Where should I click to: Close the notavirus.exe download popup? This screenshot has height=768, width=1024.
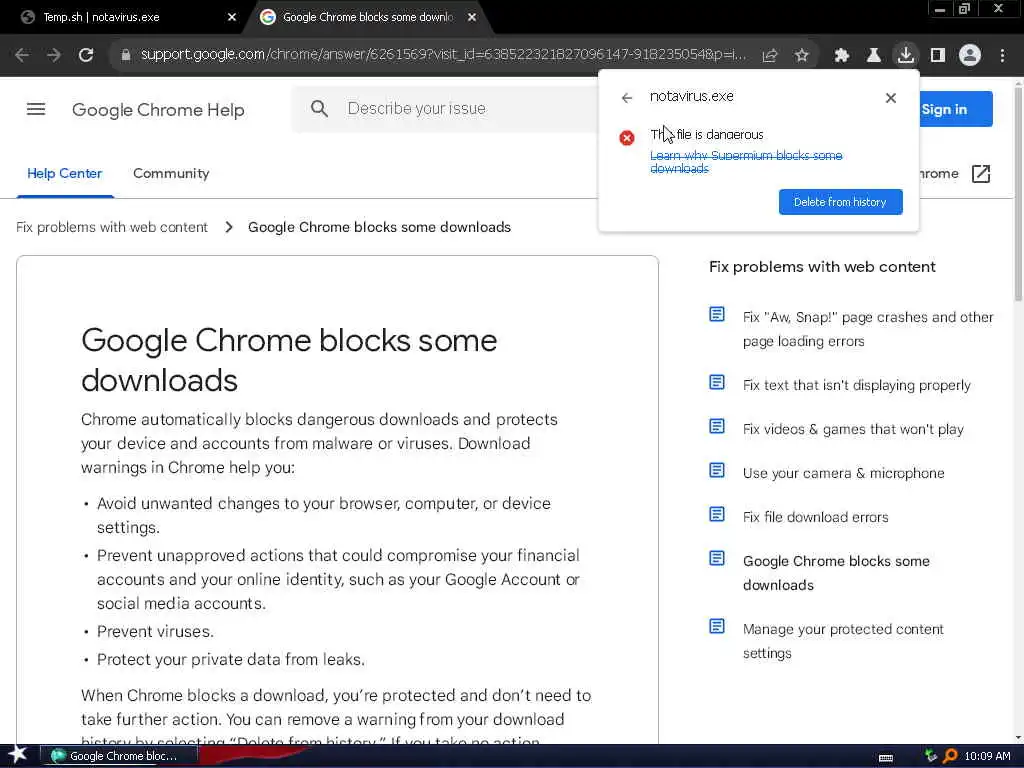click(891, 98)
